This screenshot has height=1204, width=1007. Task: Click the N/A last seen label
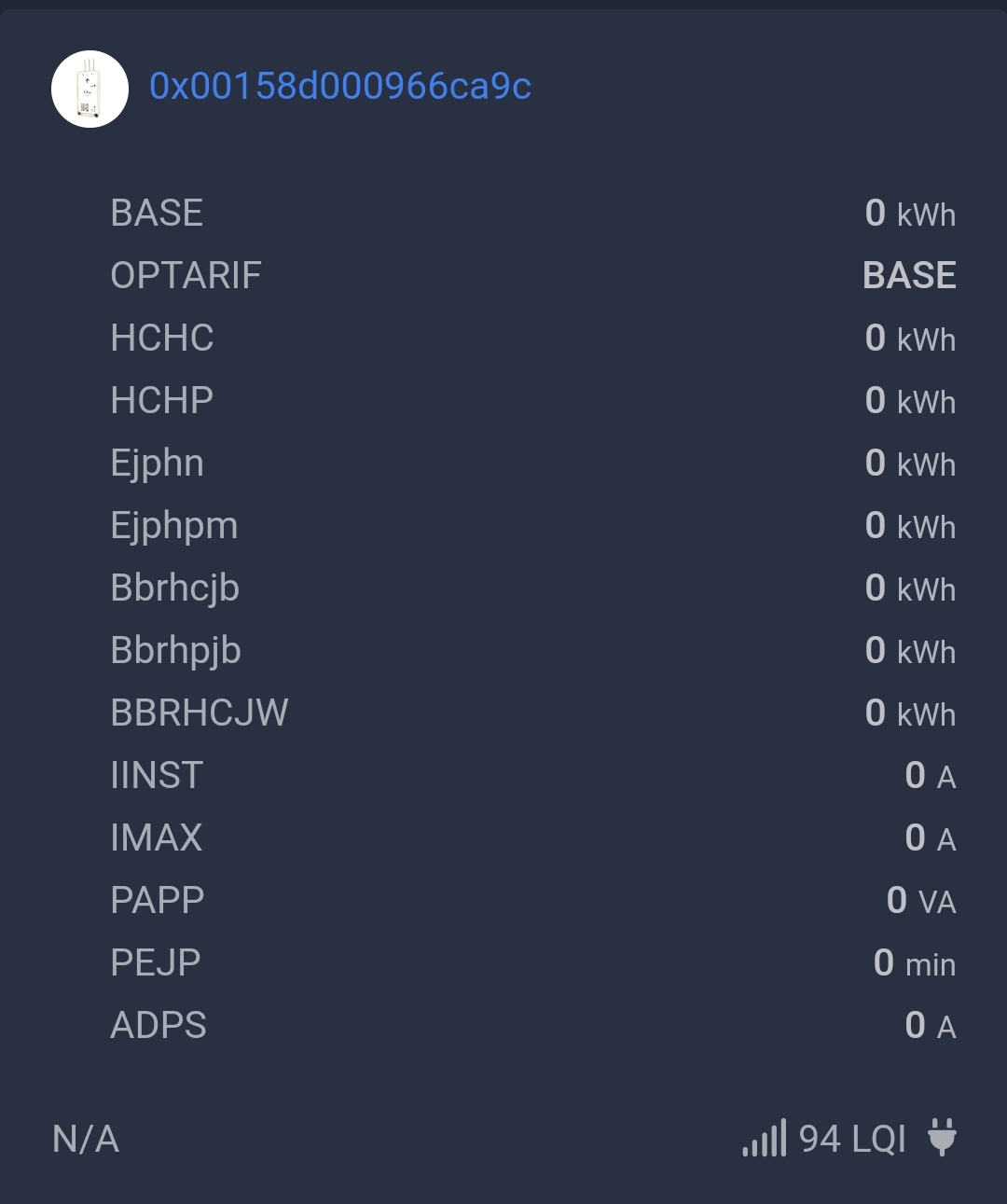(x=86, y=1139)
